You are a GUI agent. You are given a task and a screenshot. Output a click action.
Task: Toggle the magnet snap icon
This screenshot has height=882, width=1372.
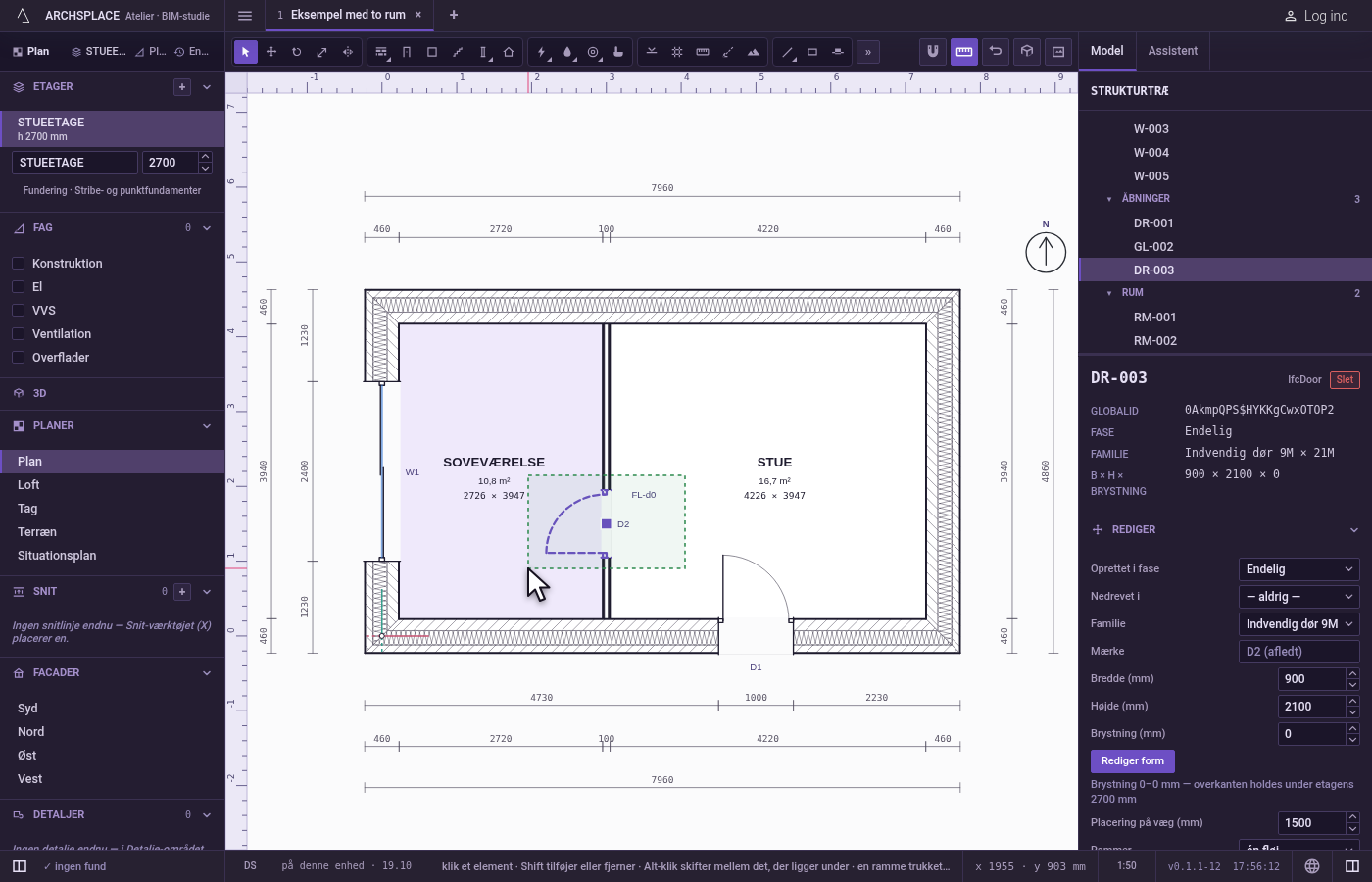tap(933, 51)
